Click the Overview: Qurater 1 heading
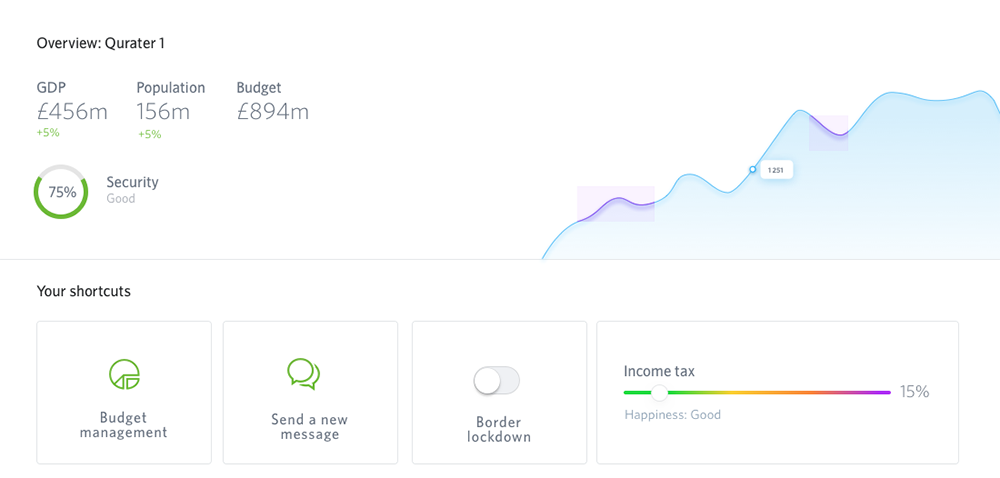This screenshot has width=1000, height=478. pyautogui.click(x=101, y=43)
